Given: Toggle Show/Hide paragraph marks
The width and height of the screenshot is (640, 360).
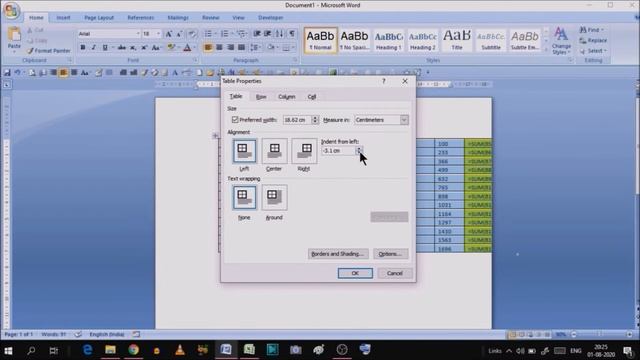Looking at the screenshot, I should 292,34.
